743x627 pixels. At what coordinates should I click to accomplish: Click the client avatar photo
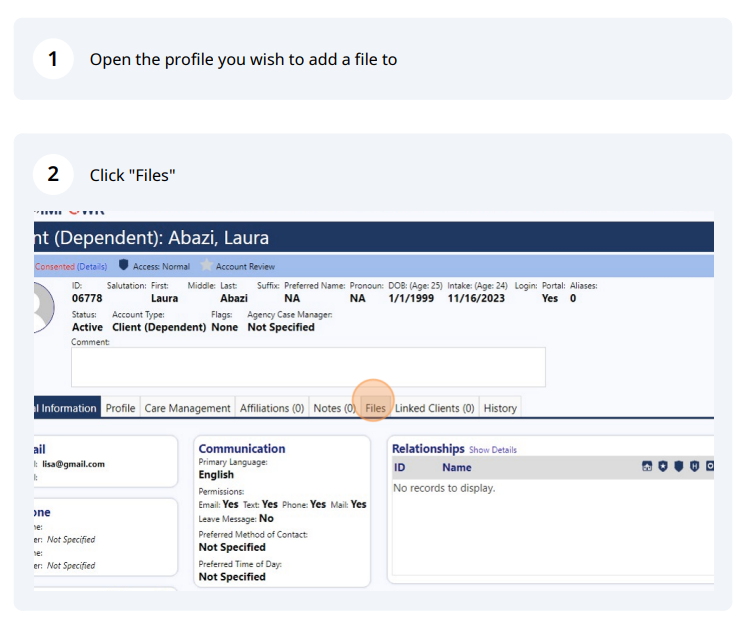pos(44,308)
